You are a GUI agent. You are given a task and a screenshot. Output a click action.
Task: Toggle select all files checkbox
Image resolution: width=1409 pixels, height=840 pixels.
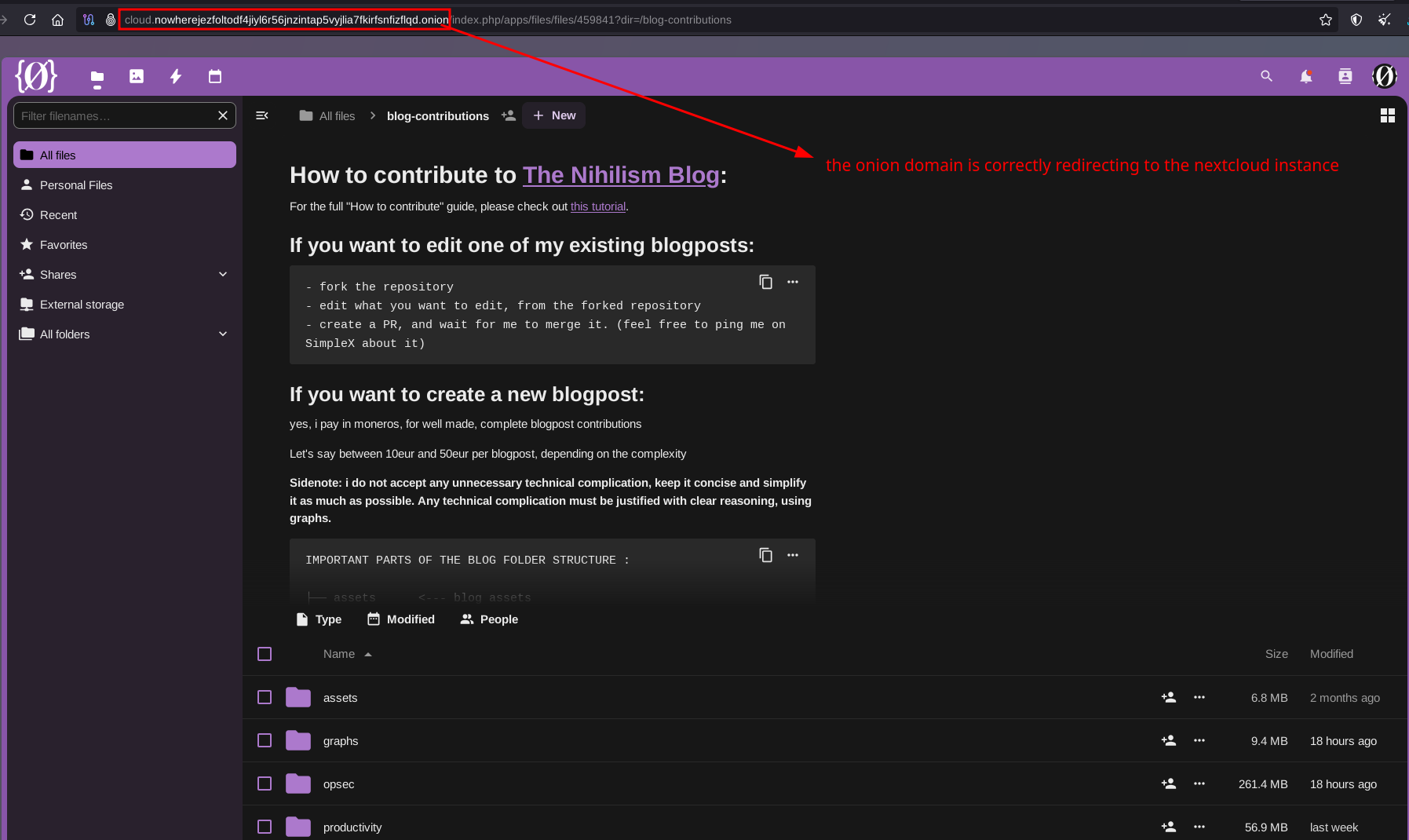coord(265,654)
